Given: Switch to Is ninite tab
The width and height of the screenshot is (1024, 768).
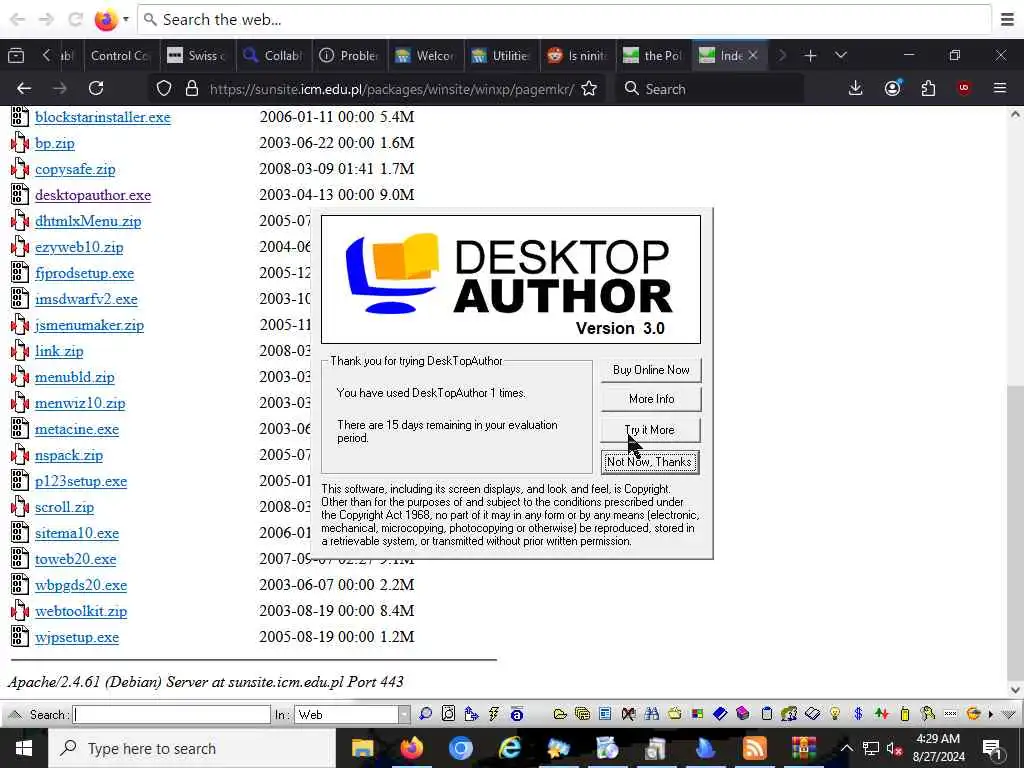Looking at the screenshot, I should point(578,56).
